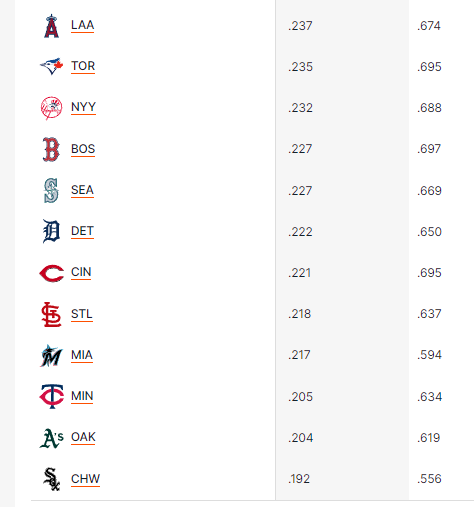Click the Cincinnati Reds logo

[51, 273]
